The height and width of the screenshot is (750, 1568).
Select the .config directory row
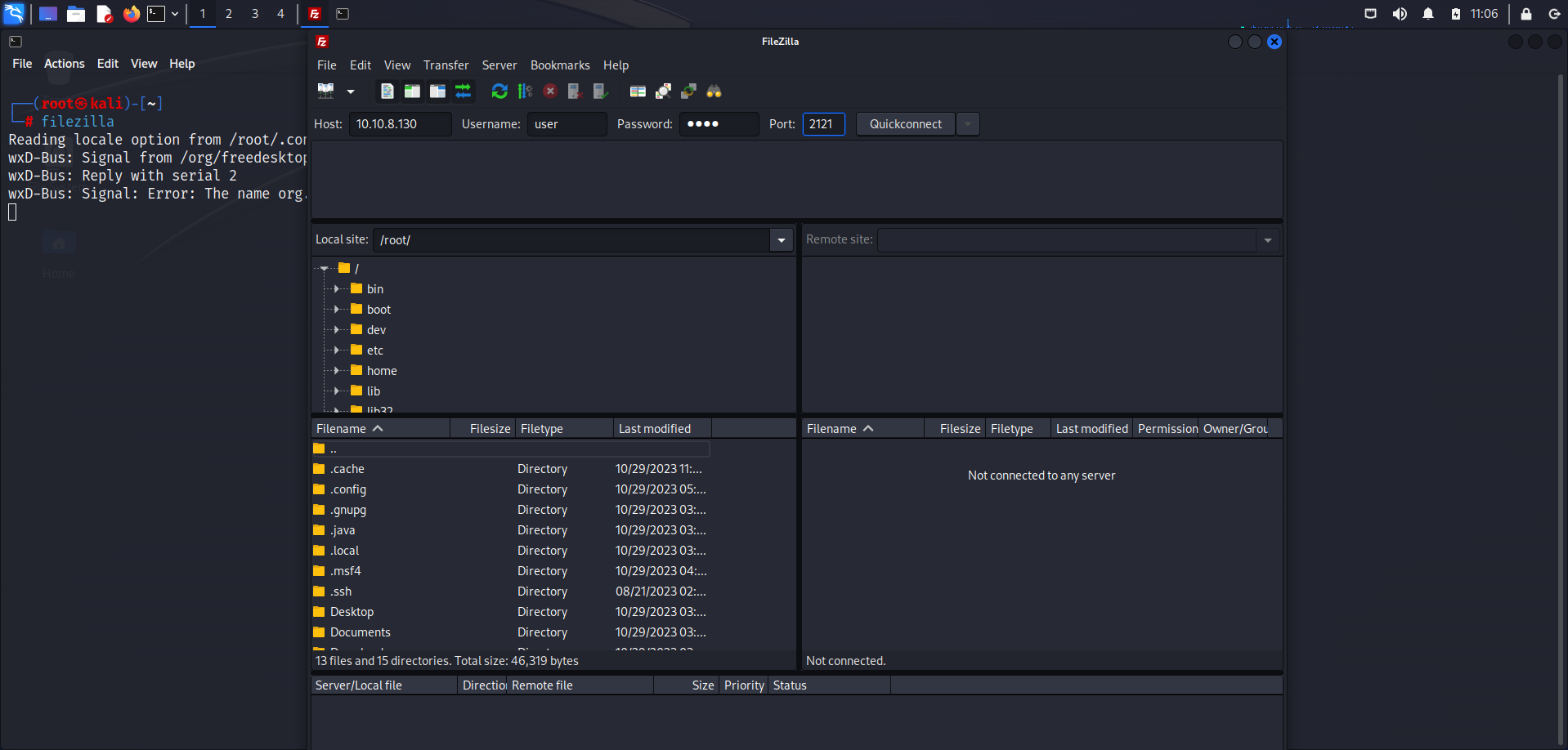pos(511,489)
